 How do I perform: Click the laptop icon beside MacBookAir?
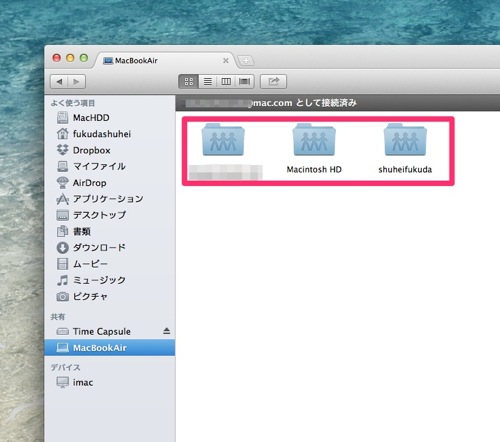click(x=62, y=348)
